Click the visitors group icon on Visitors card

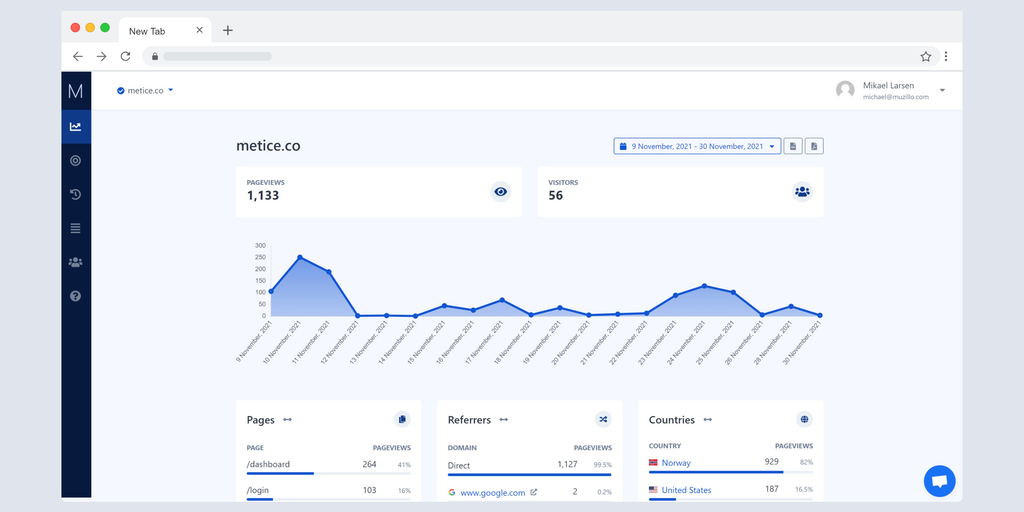pyautogui.click(x=802, y=192)
